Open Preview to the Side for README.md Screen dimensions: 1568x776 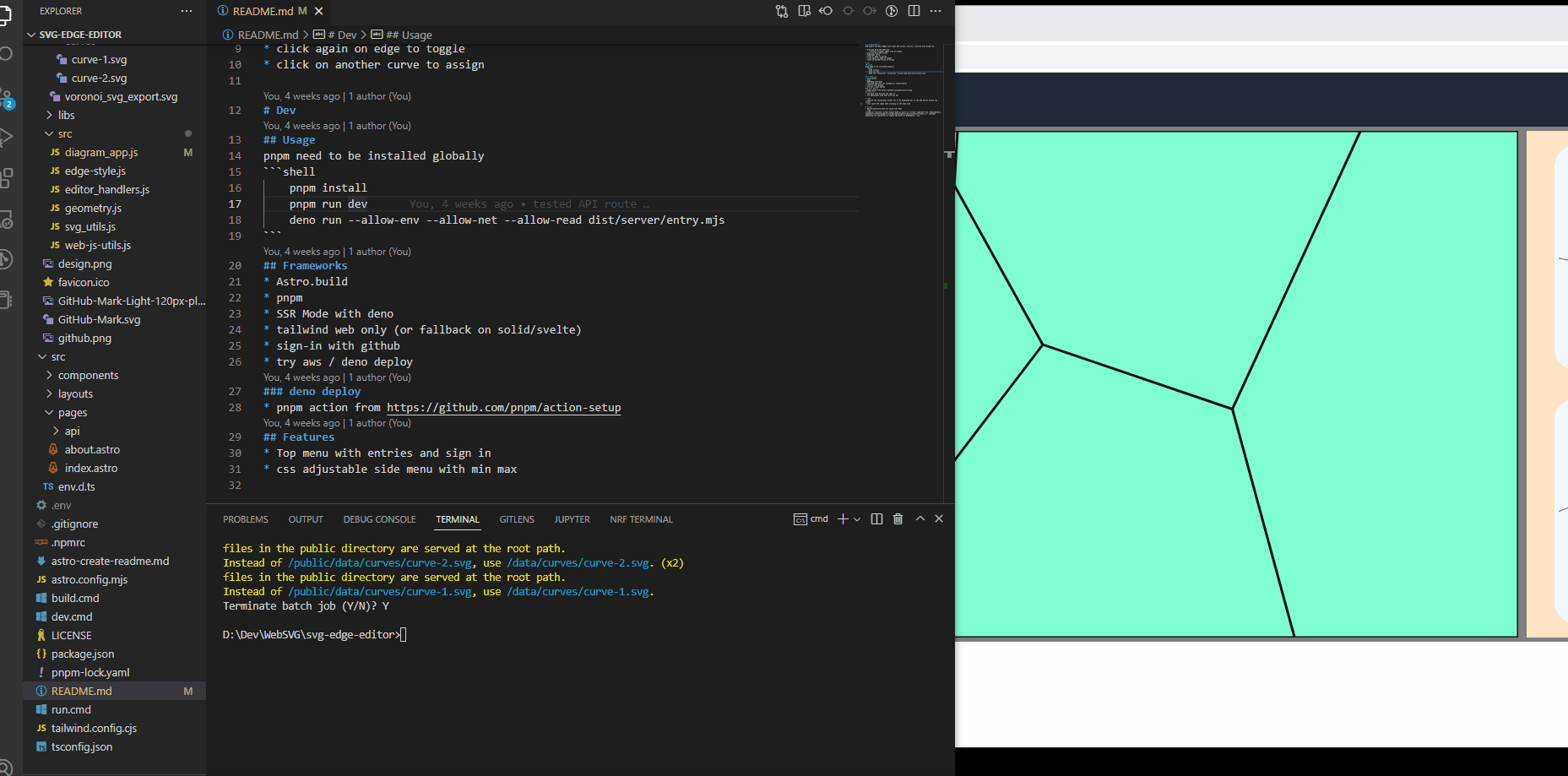pos(804,11)
